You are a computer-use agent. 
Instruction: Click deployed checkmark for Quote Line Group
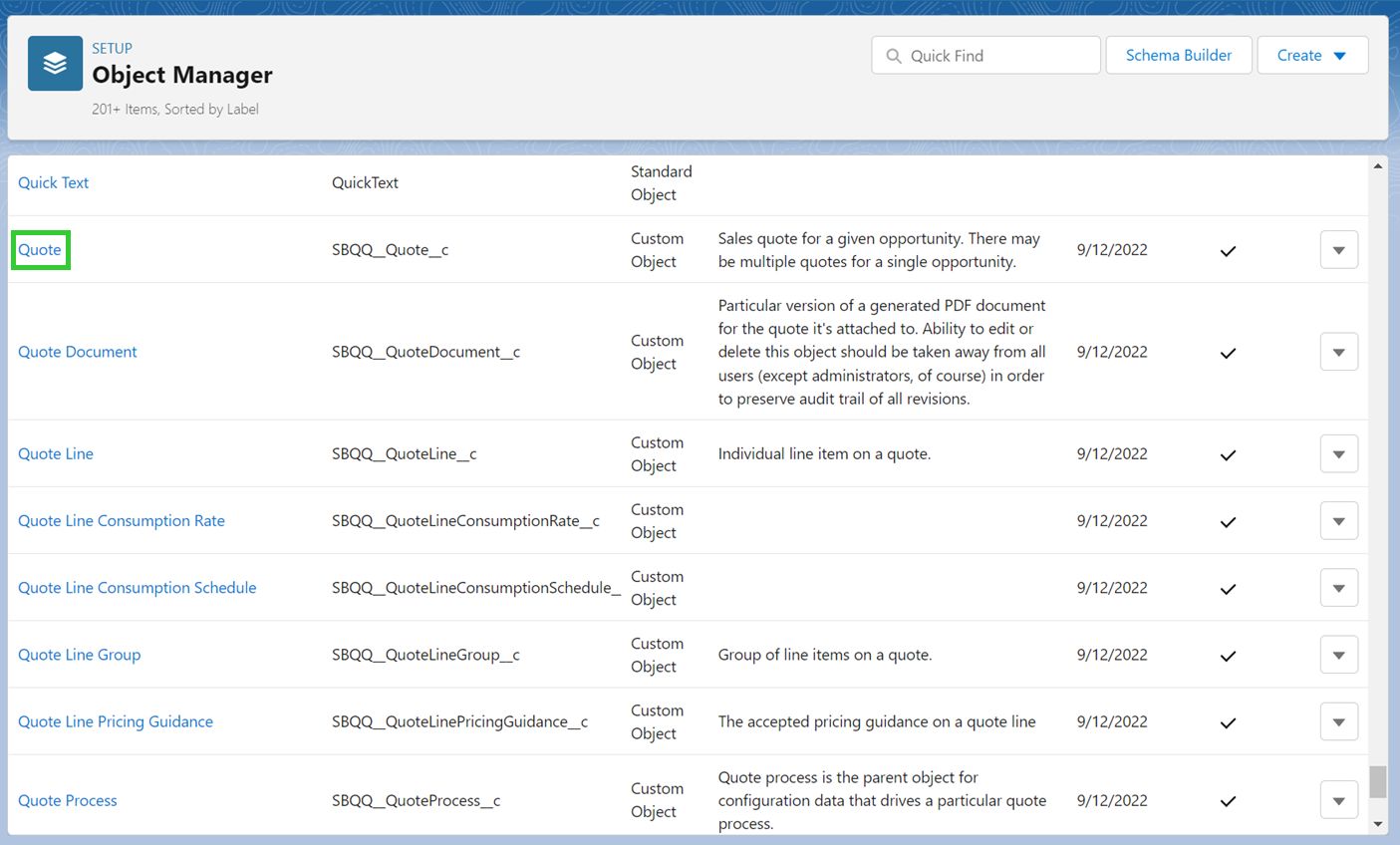tap(1228, 656)
